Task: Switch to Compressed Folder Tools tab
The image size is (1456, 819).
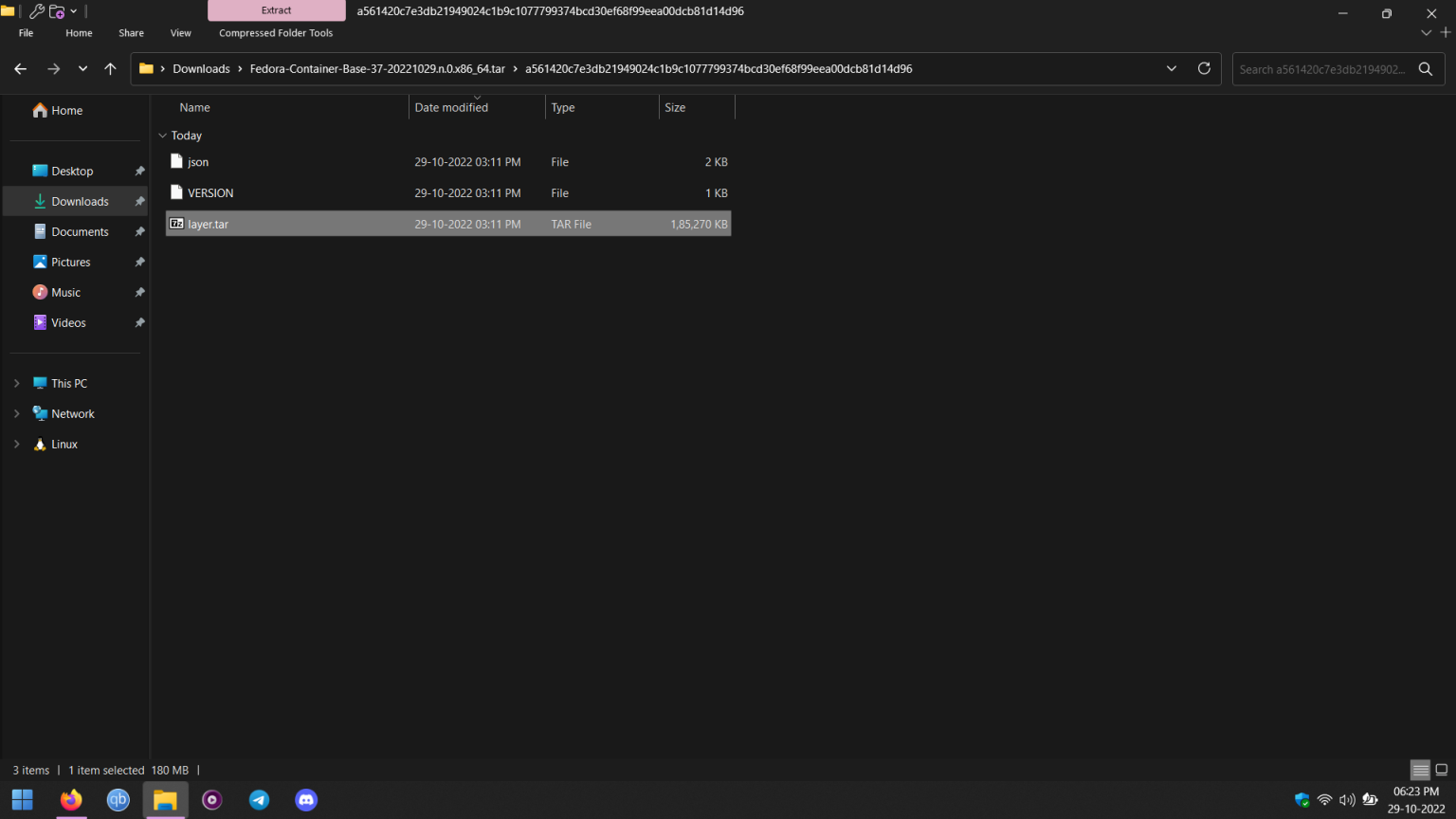Action: [275, 32]
